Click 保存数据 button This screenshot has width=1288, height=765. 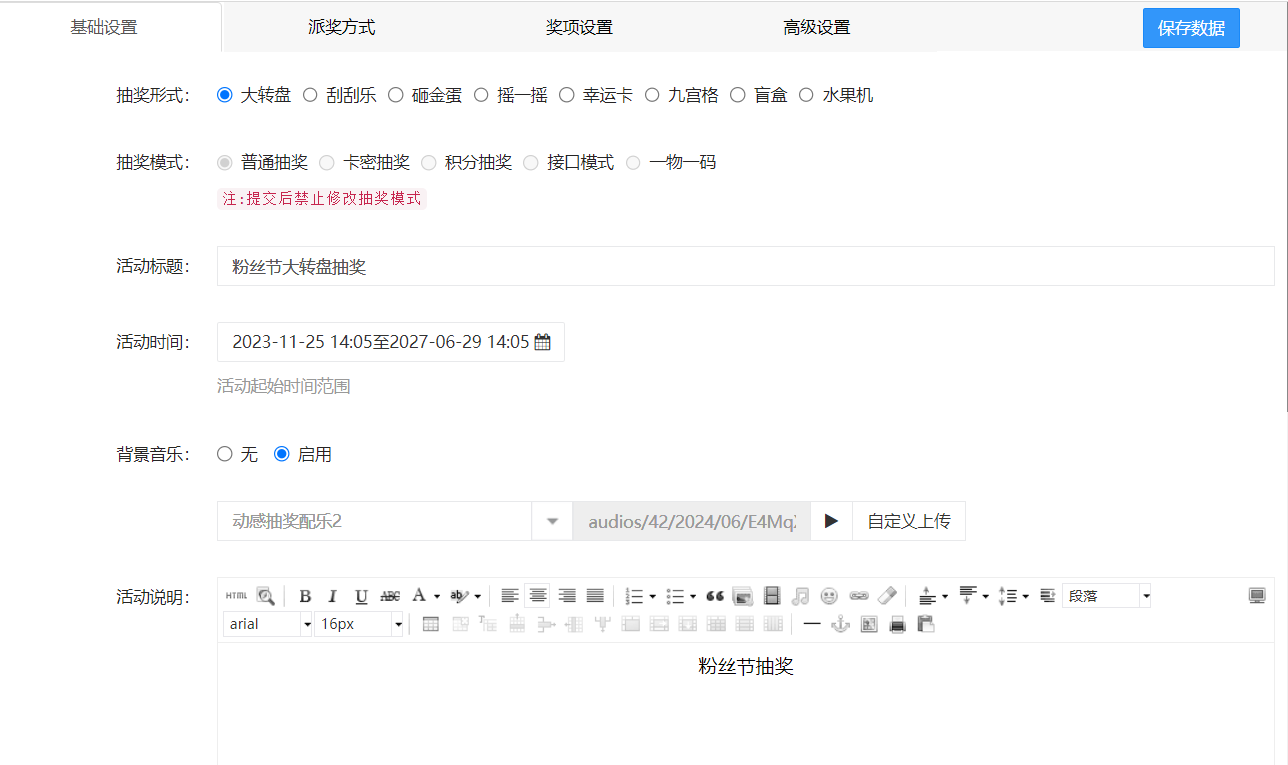point(1191,28)
